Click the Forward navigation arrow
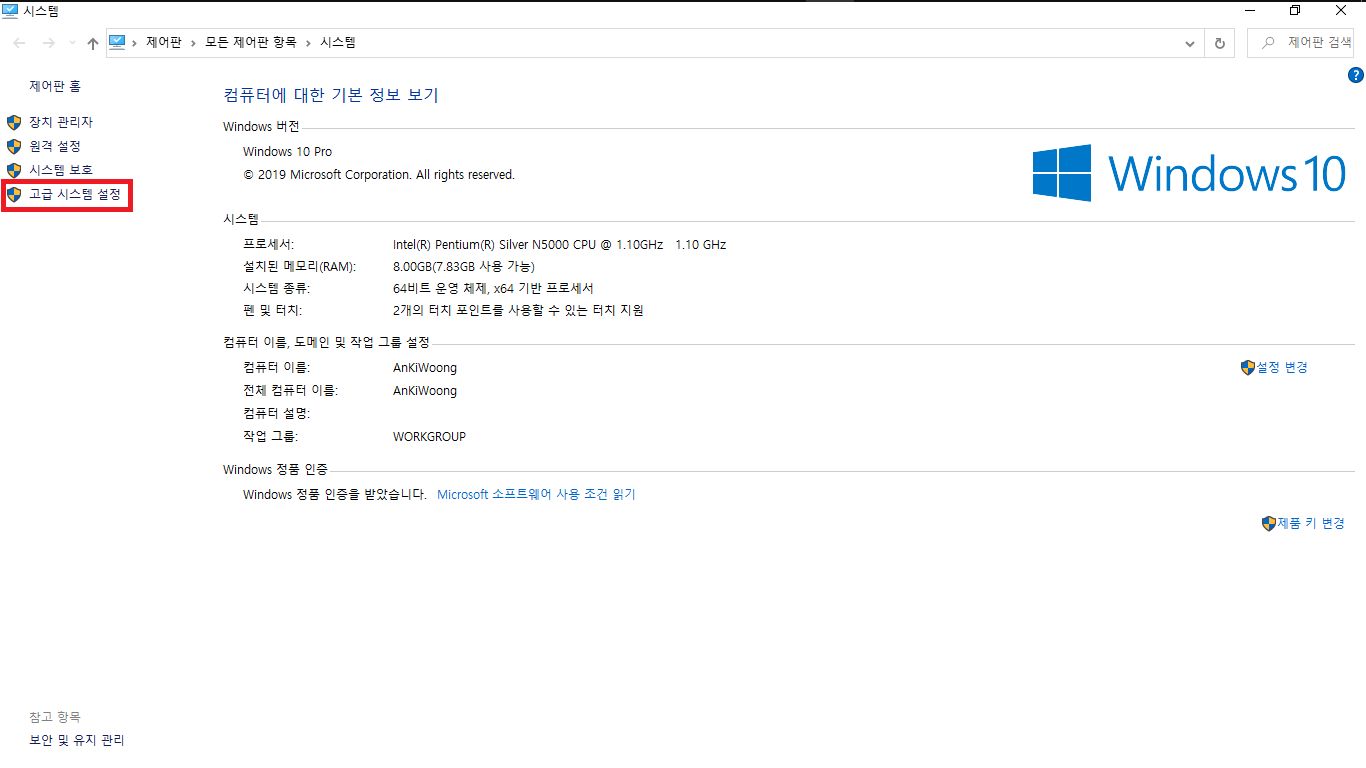Viewport: 1366px width, 768px height. pos(48,43)
